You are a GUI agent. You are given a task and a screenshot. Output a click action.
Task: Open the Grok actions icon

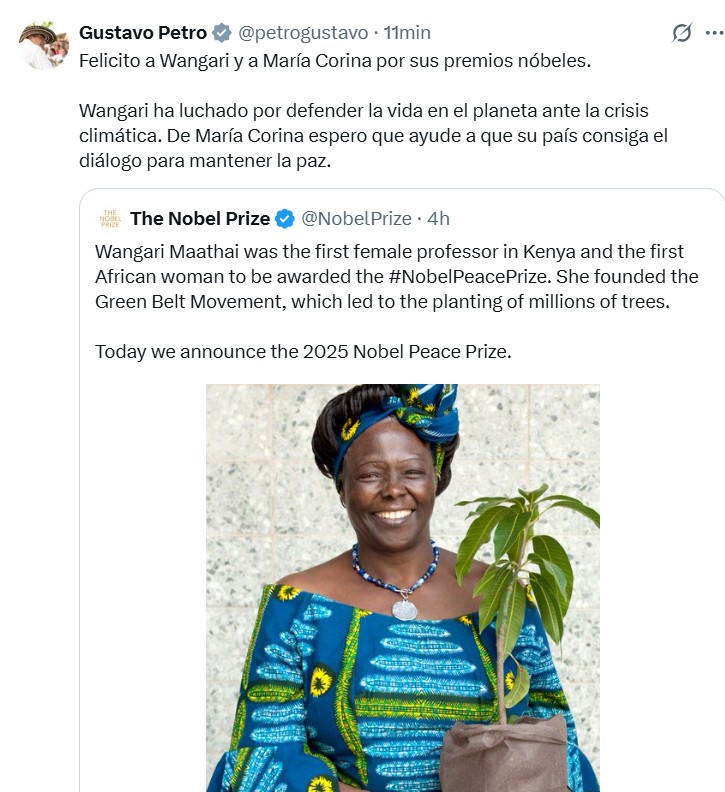tap(681, 33)
